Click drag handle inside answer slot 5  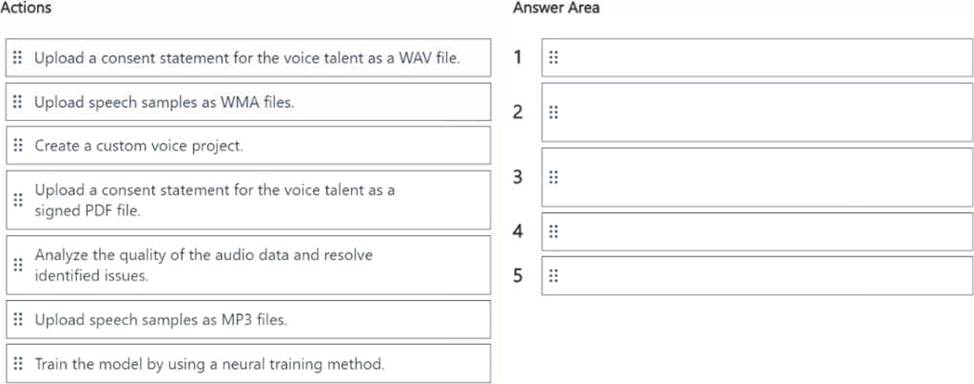pyautogui.click(x=553, y=276)
